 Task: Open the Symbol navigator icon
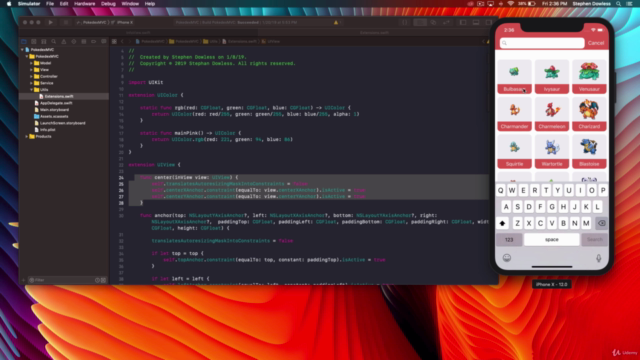point(44,41)
